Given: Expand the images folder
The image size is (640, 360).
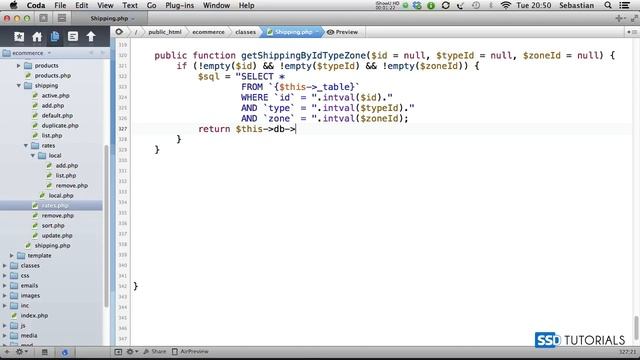Looking at the screenshot, I should (4, 296).
